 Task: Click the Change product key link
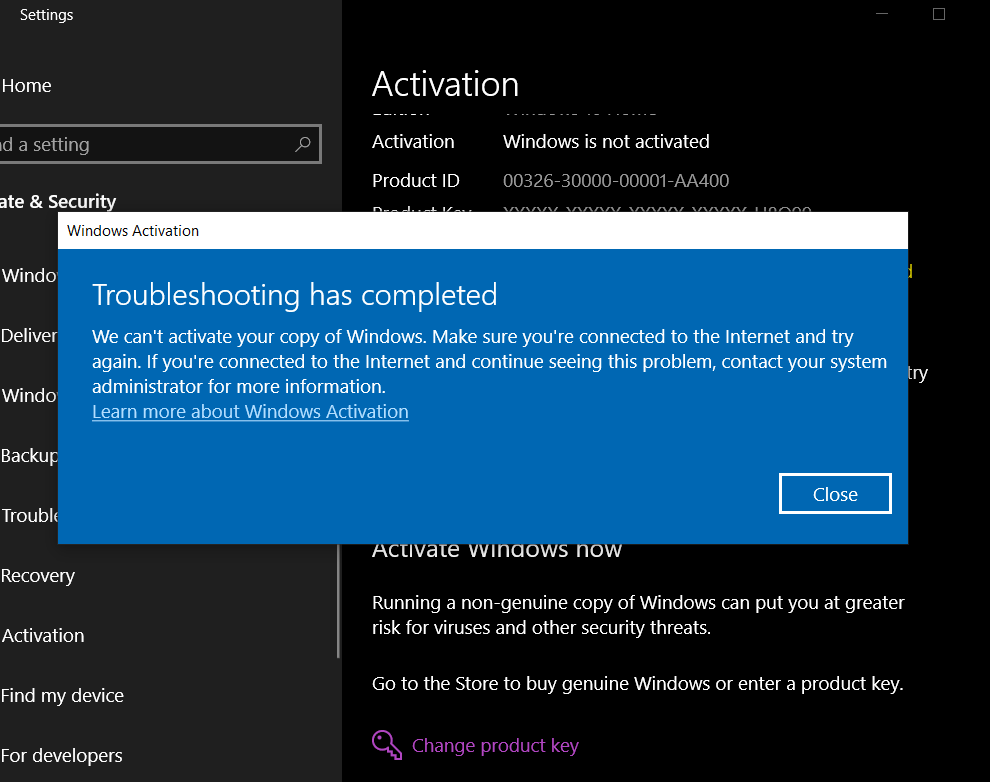(x=495, y=745)
